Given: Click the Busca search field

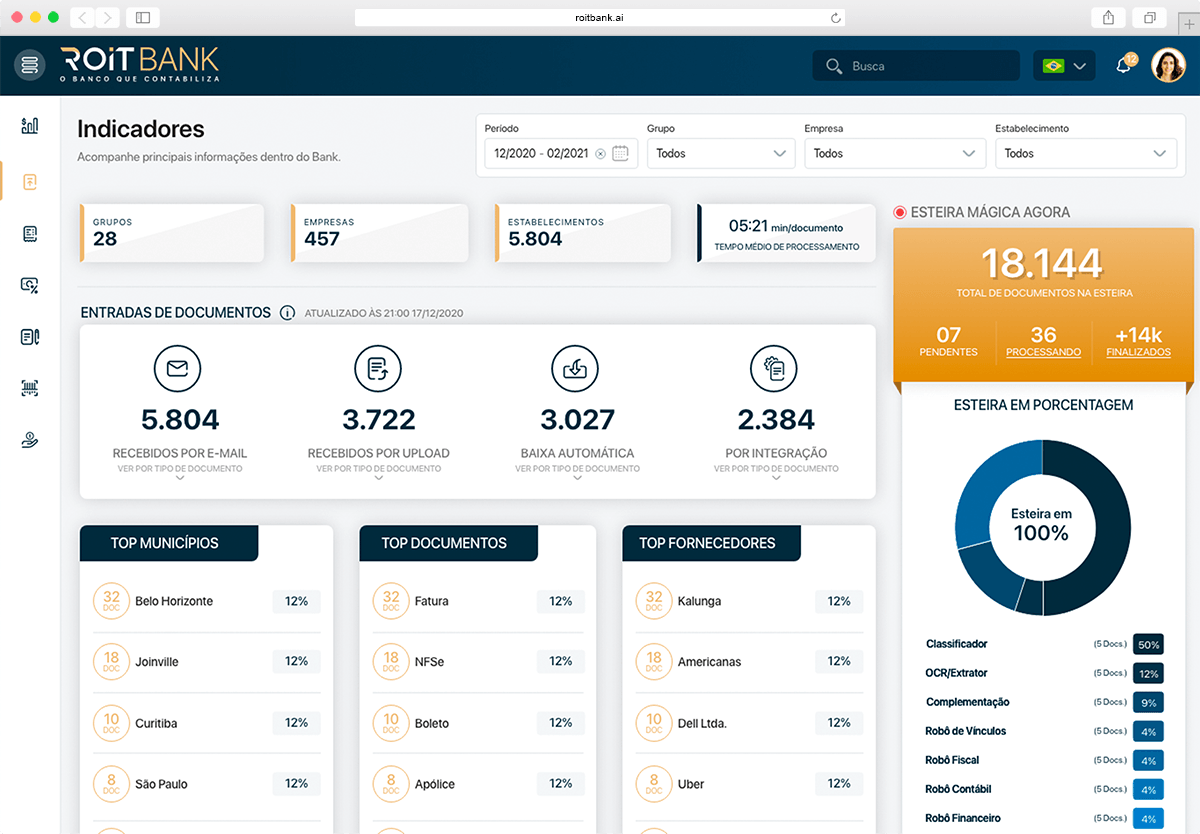Looking at the screenshot, I should point(915,66).
